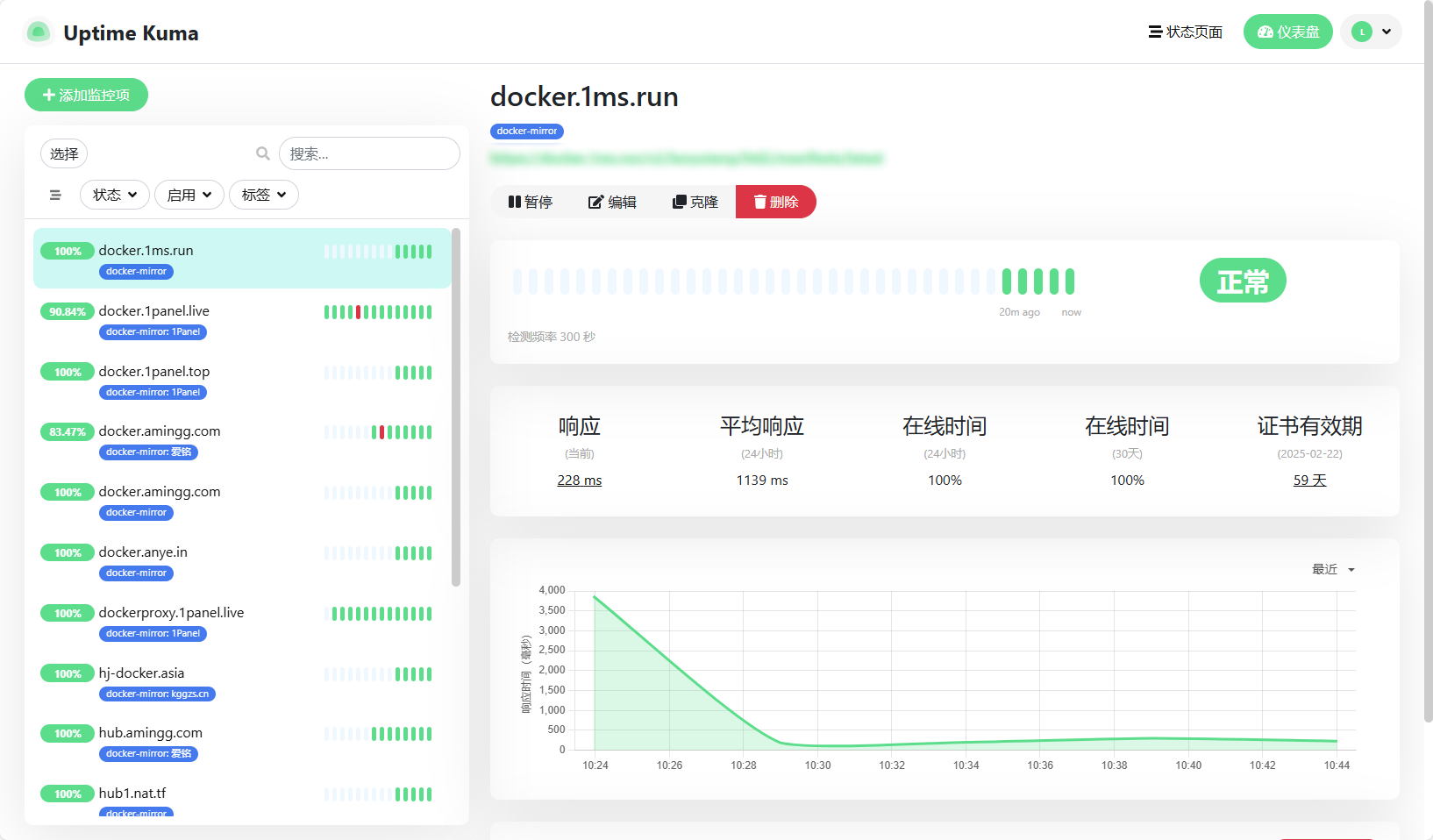Open the 启用 active filter dropdown
This screenshot has width=1433, height=840.
coord(189,195)
